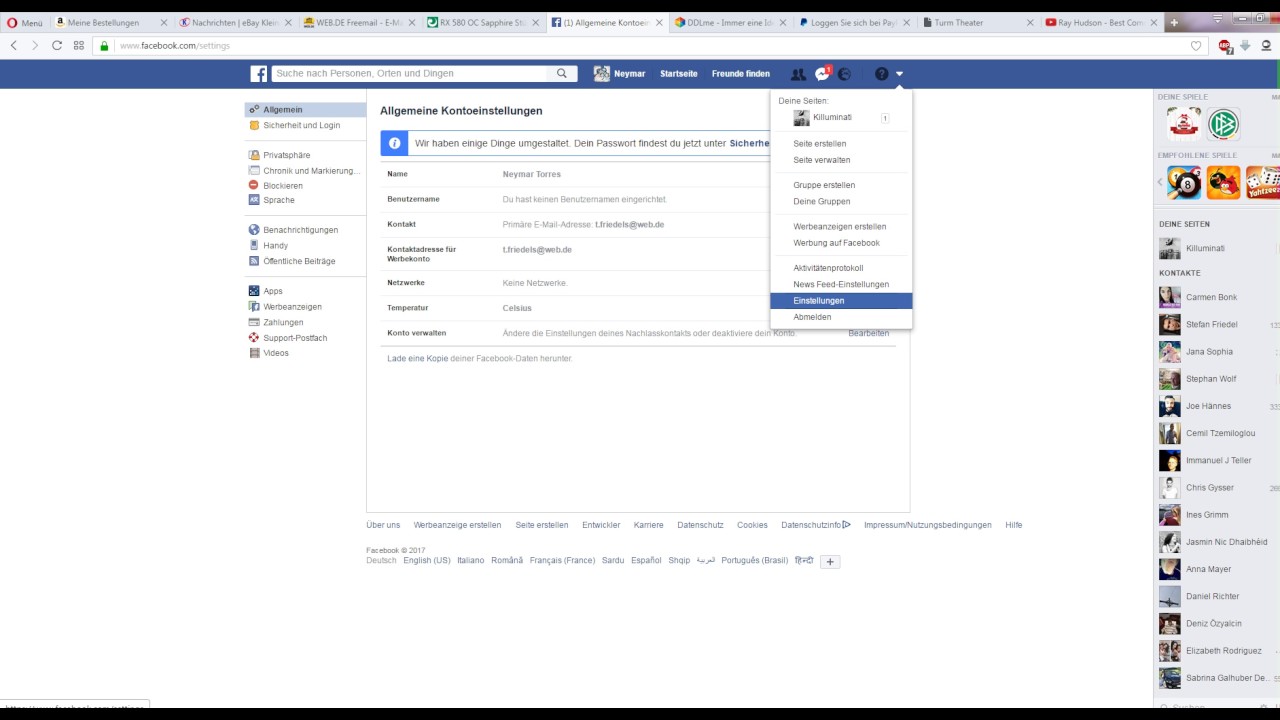Open Freunde finden
Image resolution: width=1280 pixels, height=720 pixels.
tap(741, 74)
